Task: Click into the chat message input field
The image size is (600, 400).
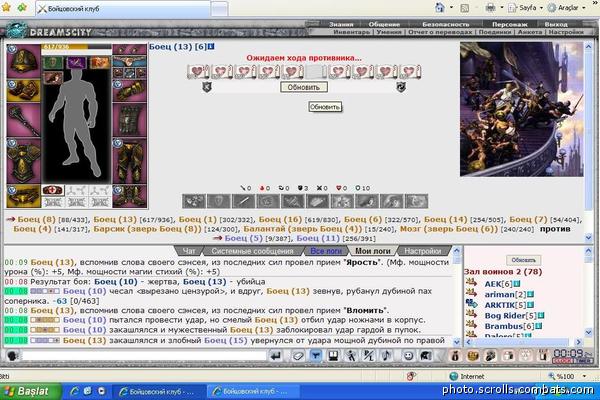Action: [x=144, y=356]
